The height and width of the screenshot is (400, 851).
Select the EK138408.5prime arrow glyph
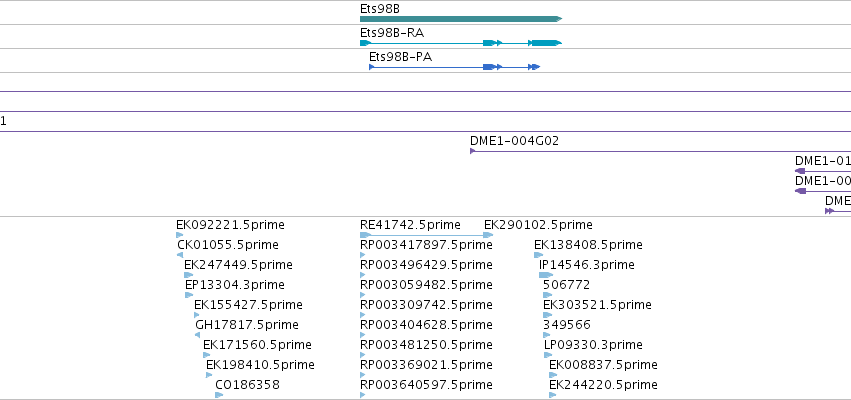point(538,255)
